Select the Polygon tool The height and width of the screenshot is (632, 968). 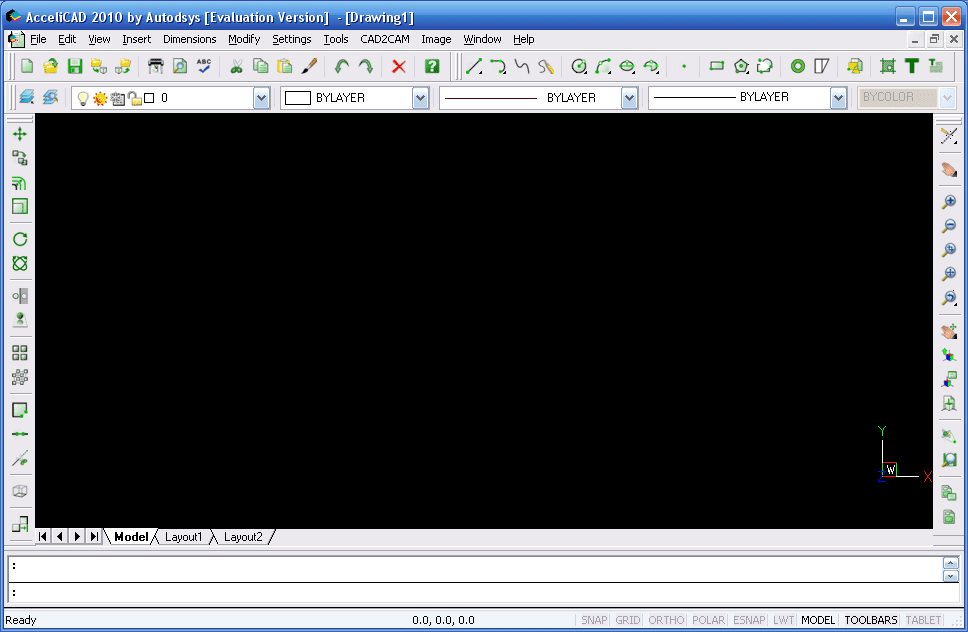pos(741,66)
